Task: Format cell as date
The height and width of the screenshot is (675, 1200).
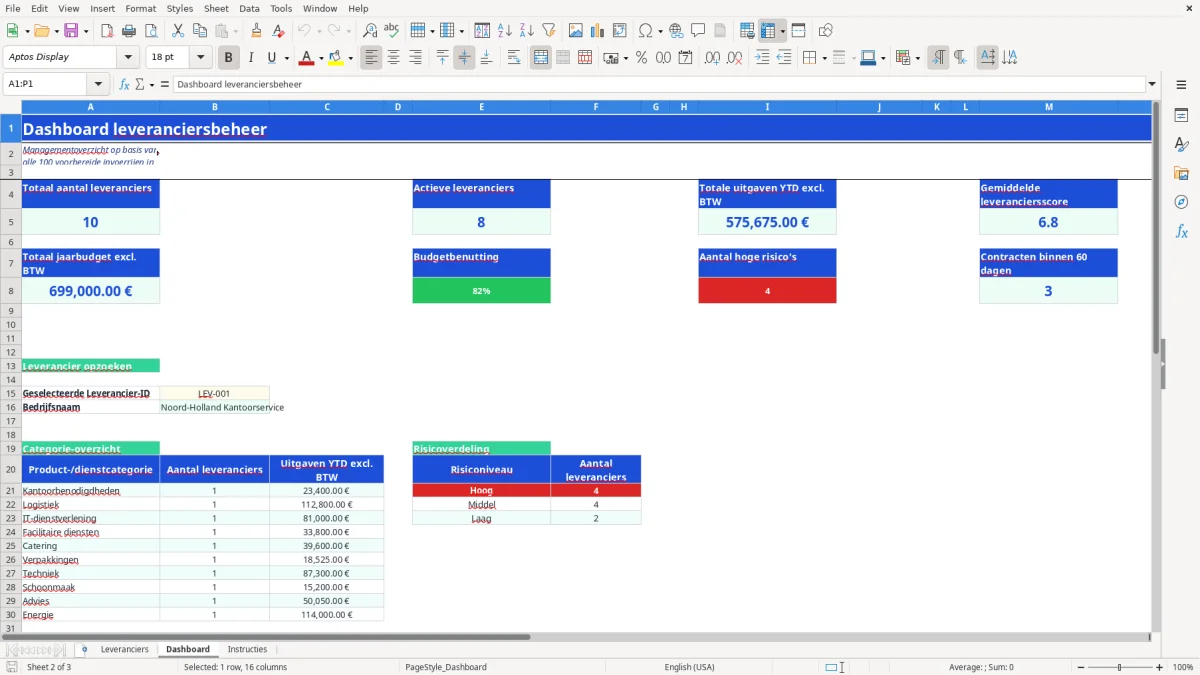Action: click(685, 58)
